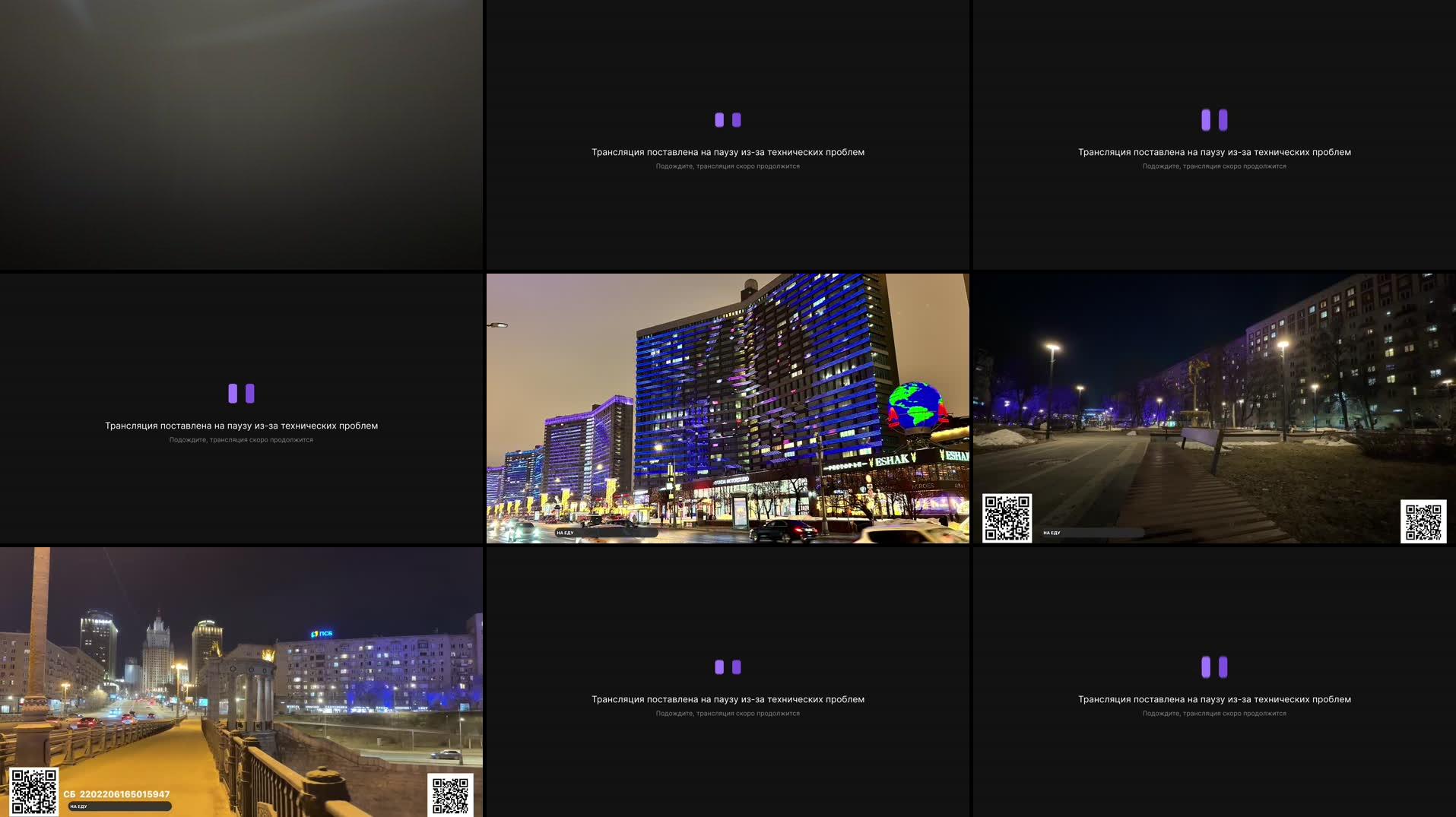Click the НА ЕДУ badge in the middle-right stream
This screenshot has height=817, width=1456.
pyautogui.click(x=1052, y=534)
